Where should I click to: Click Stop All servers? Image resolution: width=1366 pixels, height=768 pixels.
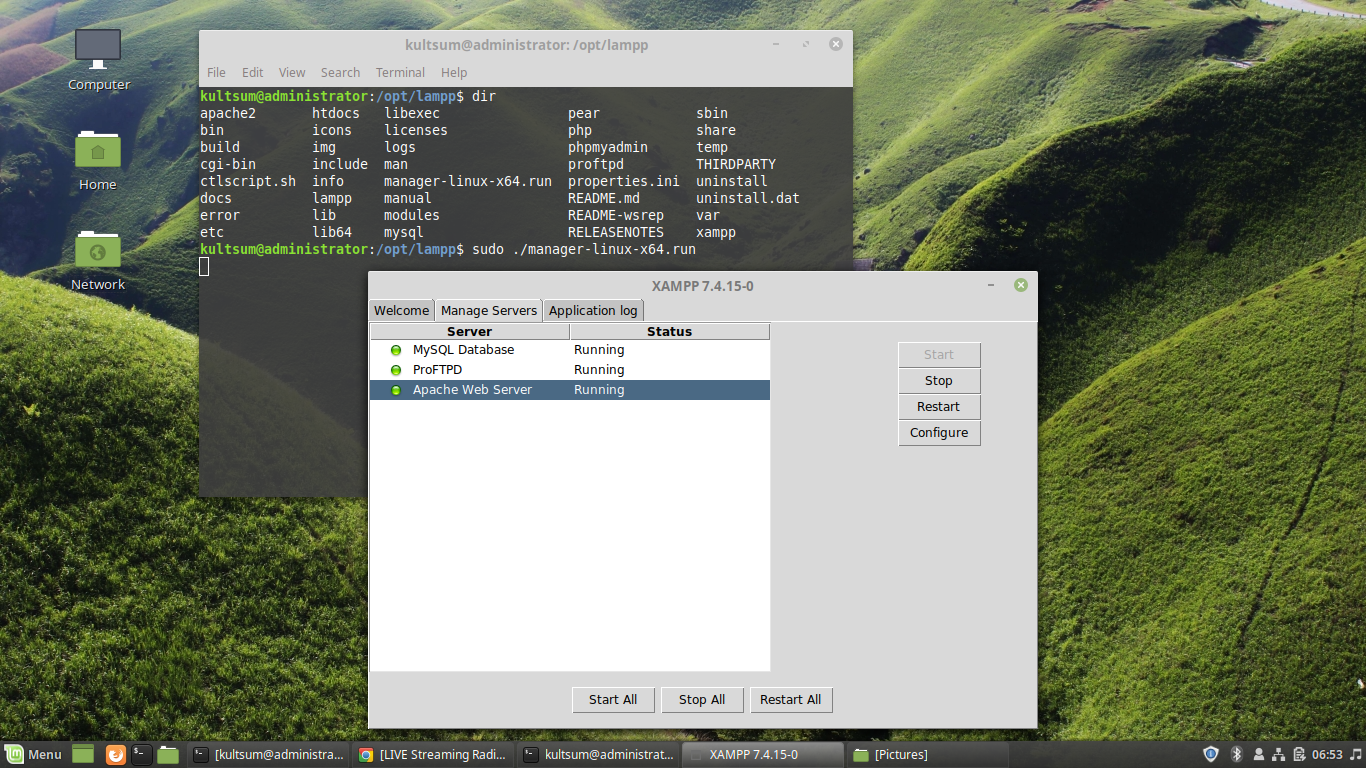[701, 699]
